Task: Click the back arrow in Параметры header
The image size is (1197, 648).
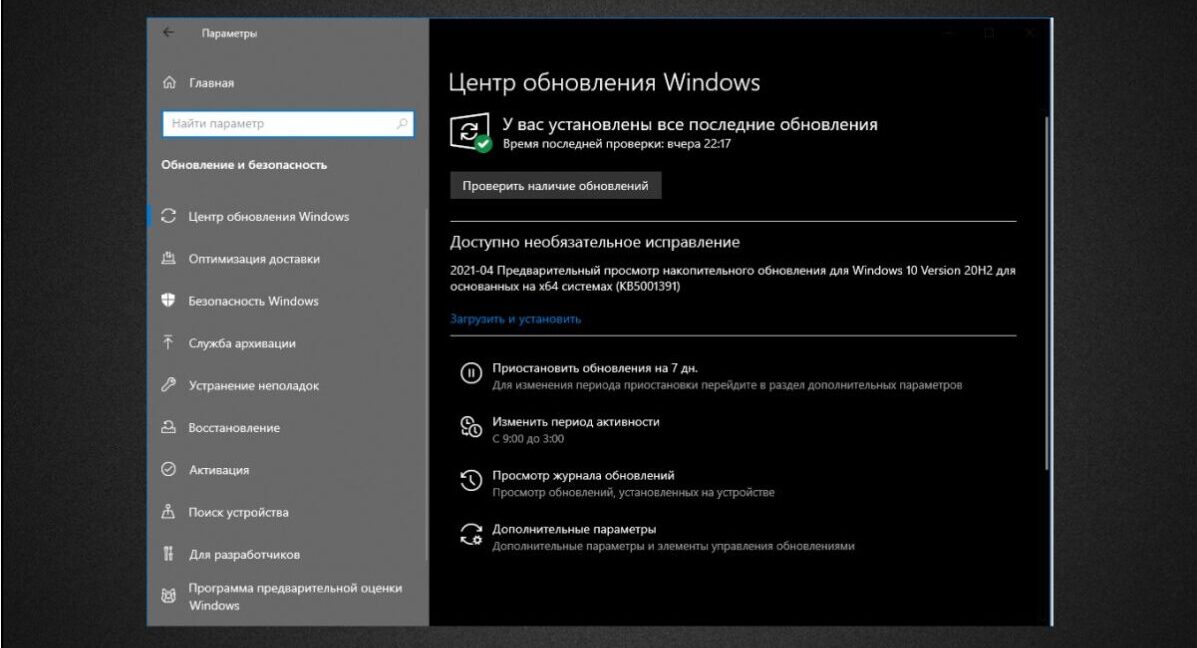Action: point(168,33)
